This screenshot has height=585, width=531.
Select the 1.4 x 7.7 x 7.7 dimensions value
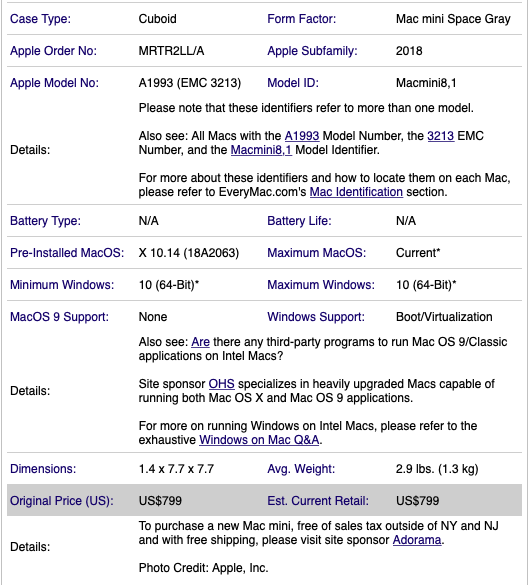tap(176, 469)
